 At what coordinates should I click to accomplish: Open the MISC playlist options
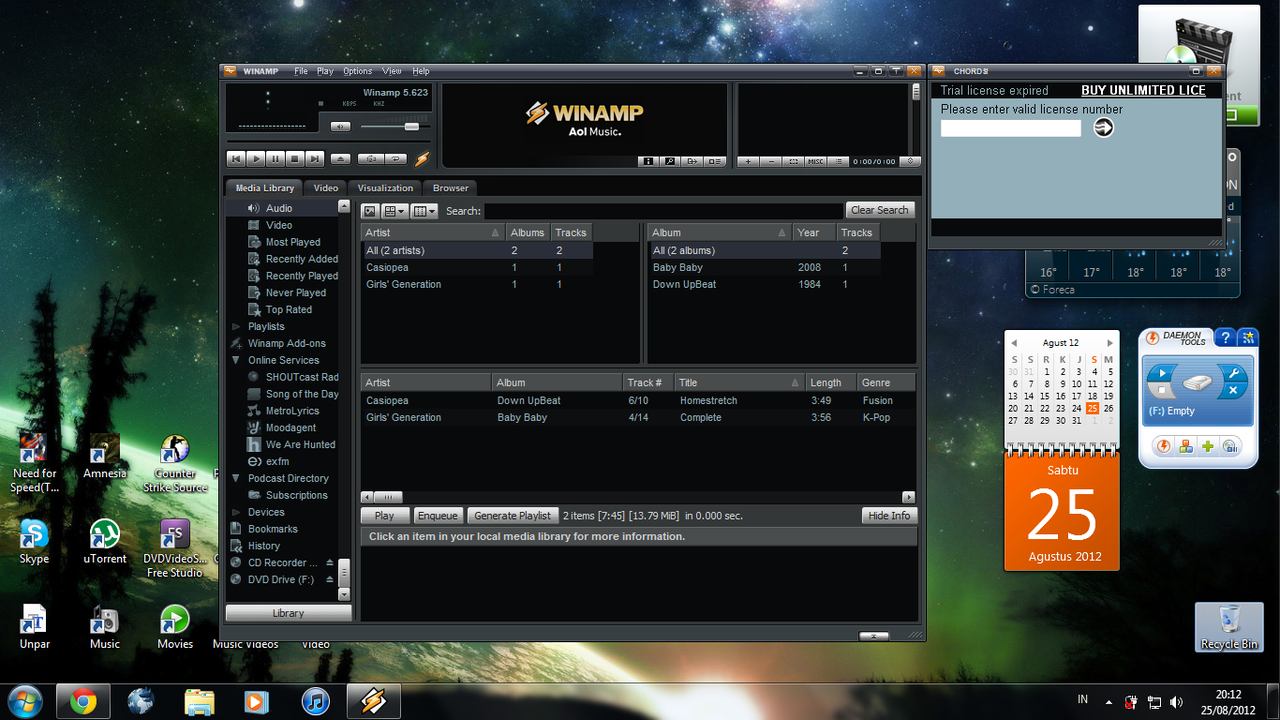pyautogui.click(x=816, y=161)
